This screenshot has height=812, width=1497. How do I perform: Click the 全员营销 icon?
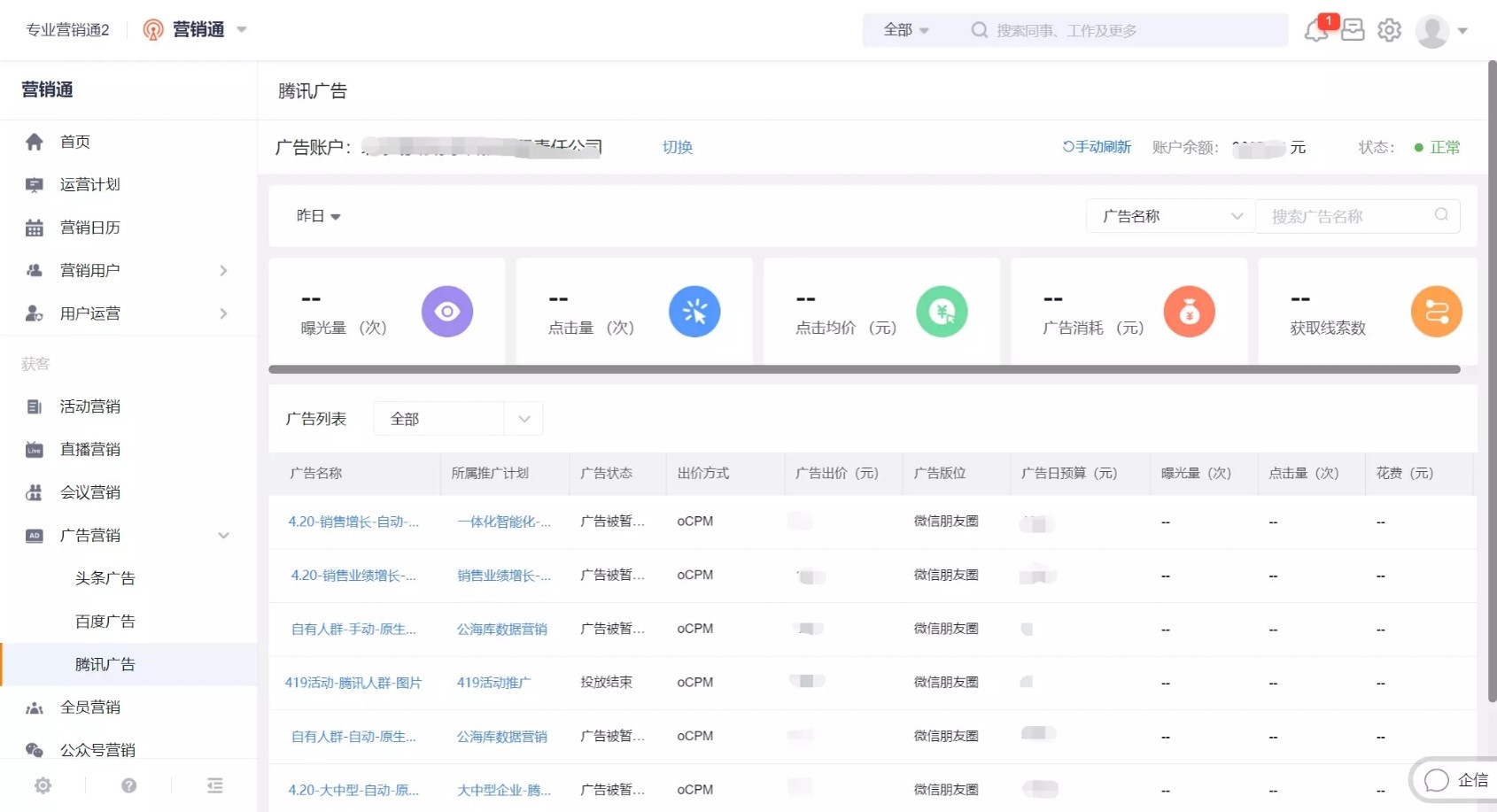point(35,708)
